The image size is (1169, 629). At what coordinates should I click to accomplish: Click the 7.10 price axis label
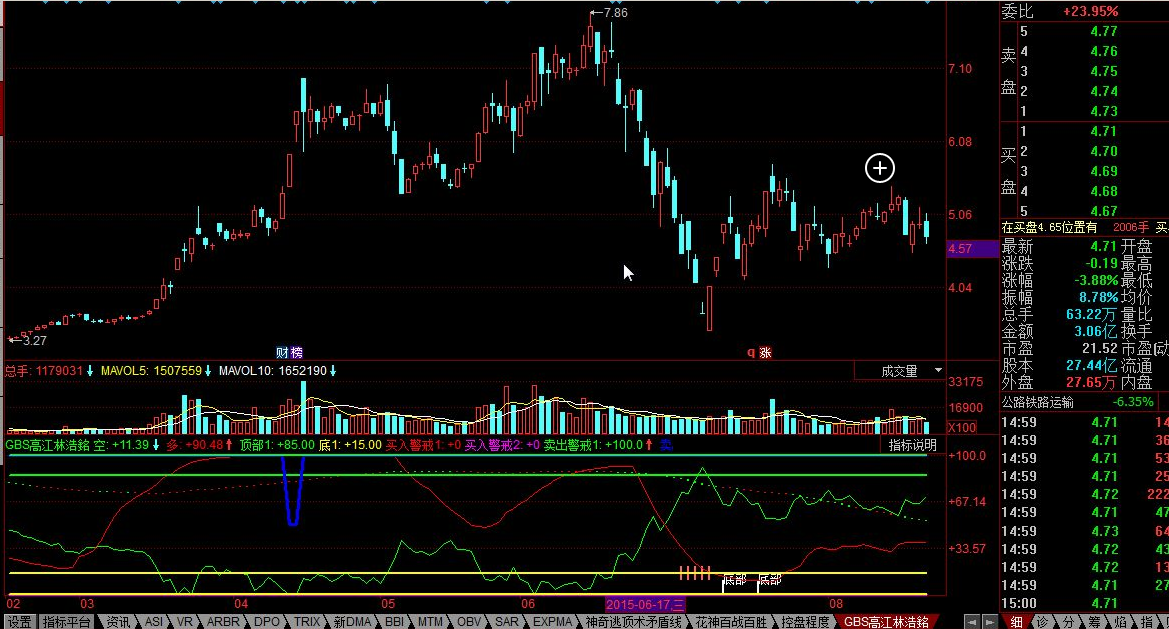pyautogui.click(x=960, y=69)
